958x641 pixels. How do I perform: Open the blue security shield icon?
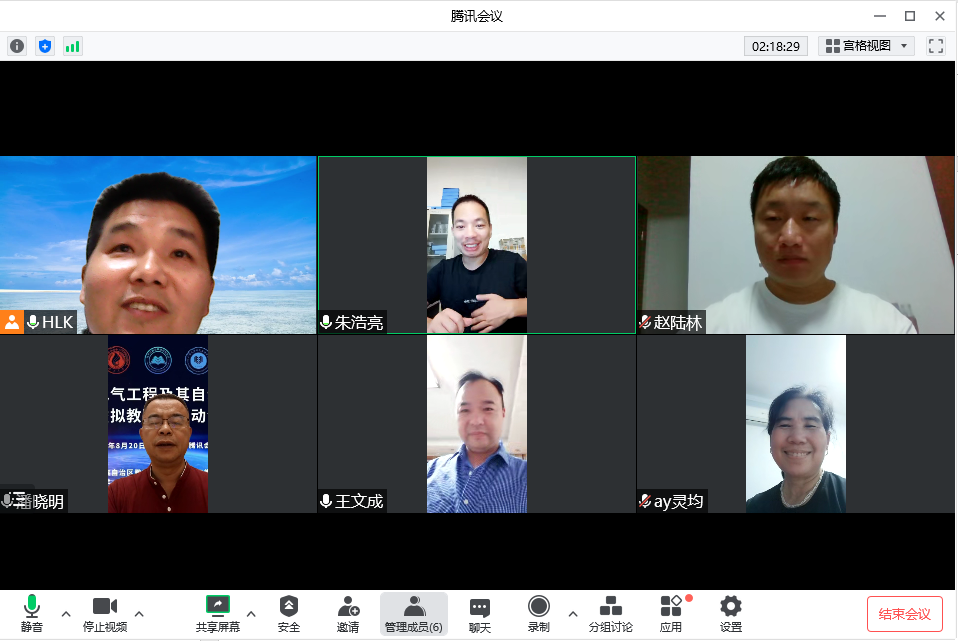(45, 46)
